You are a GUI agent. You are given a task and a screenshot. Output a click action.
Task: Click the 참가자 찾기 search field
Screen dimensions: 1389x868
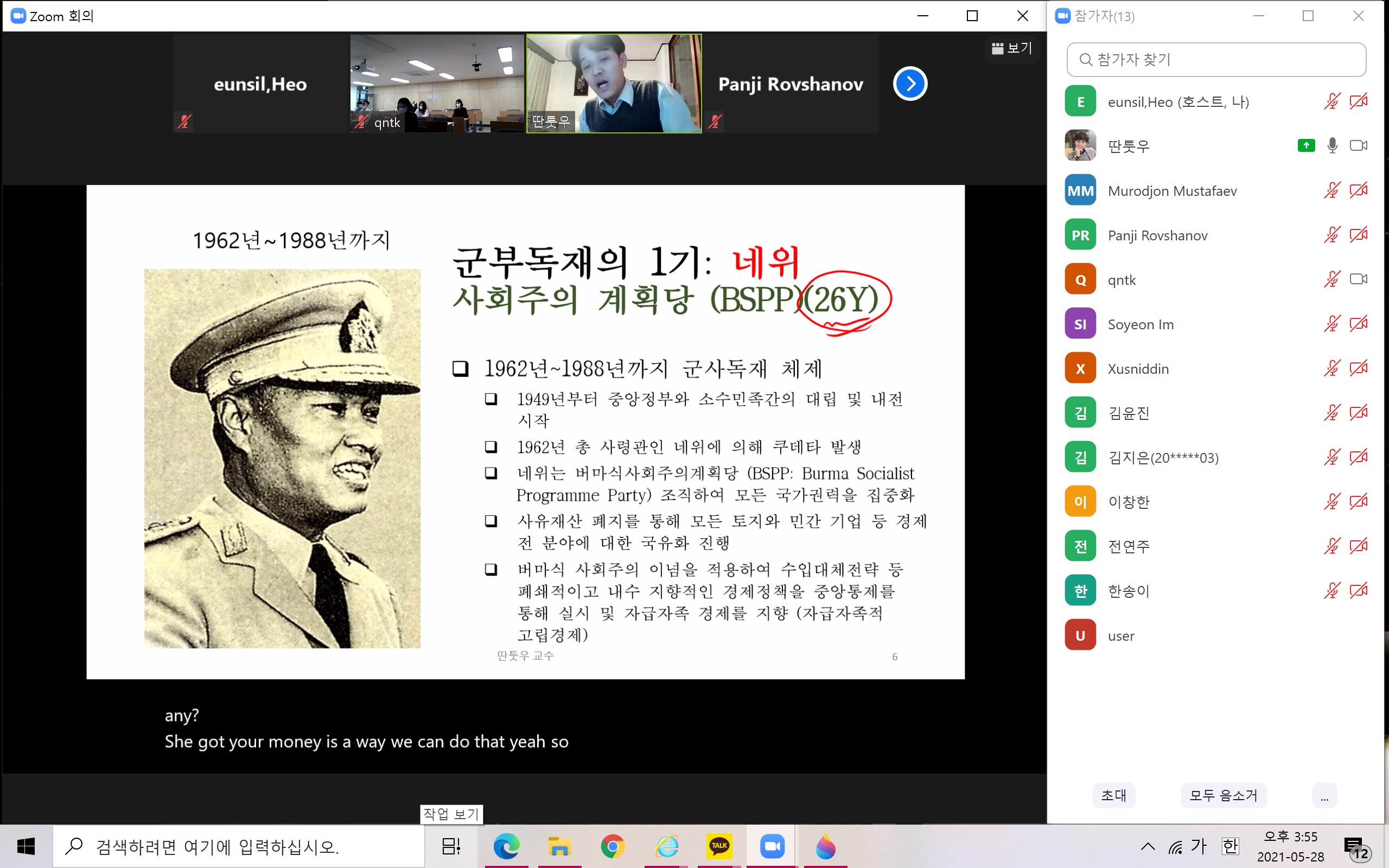coord(1216,60)
